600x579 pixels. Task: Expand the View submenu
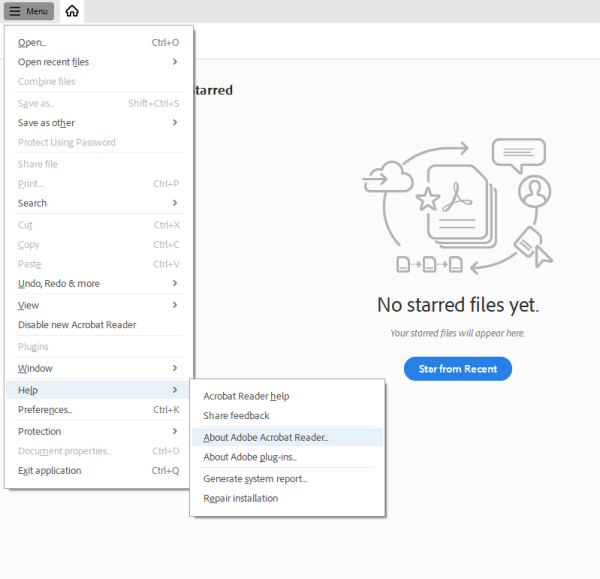[x=98, y=305]
